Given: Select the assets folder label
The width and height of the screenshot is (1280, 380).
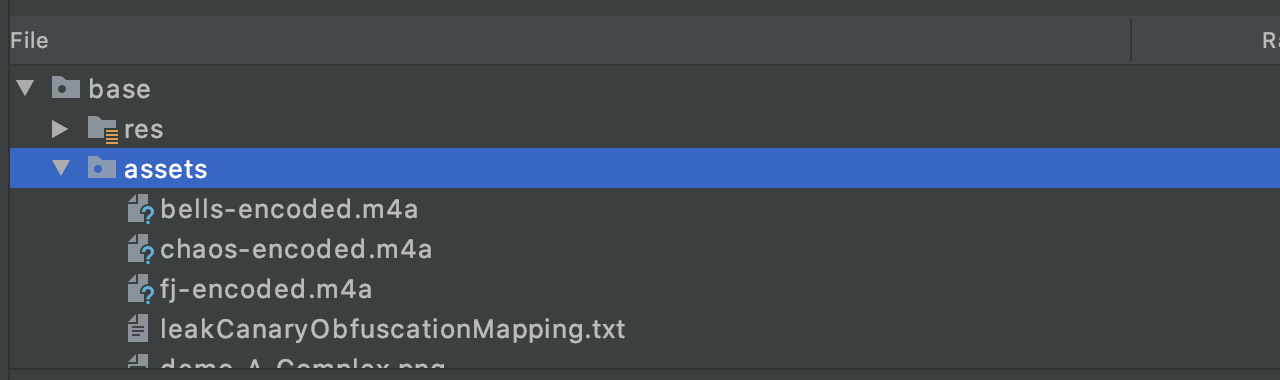Looking at the screenshot, I should point(166,169).
